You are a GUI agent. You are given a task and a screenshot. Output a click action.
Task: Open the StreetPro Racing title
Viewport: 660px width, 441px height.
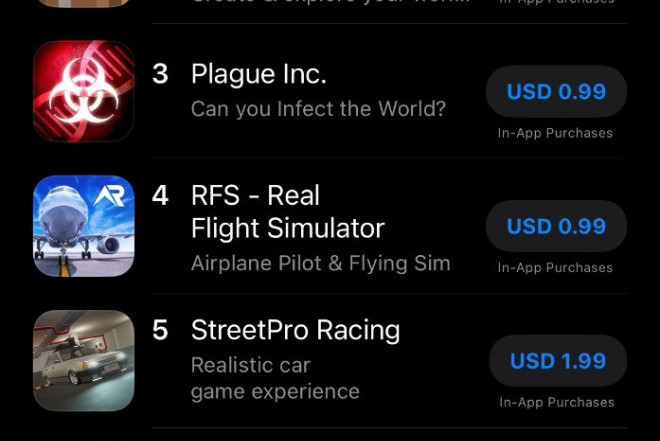point(295,330)
